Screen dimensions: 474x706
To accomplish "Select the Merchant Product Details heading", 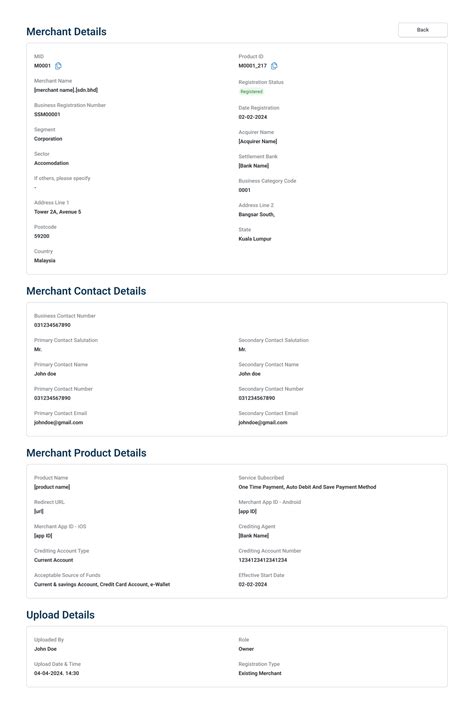I will coord(86,453).
